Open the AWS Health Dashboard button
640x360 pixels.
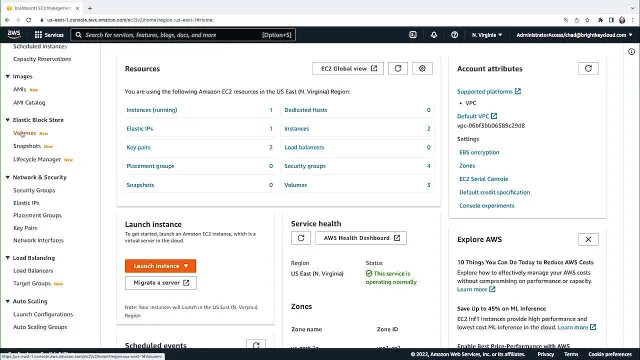tap(361, 238)
